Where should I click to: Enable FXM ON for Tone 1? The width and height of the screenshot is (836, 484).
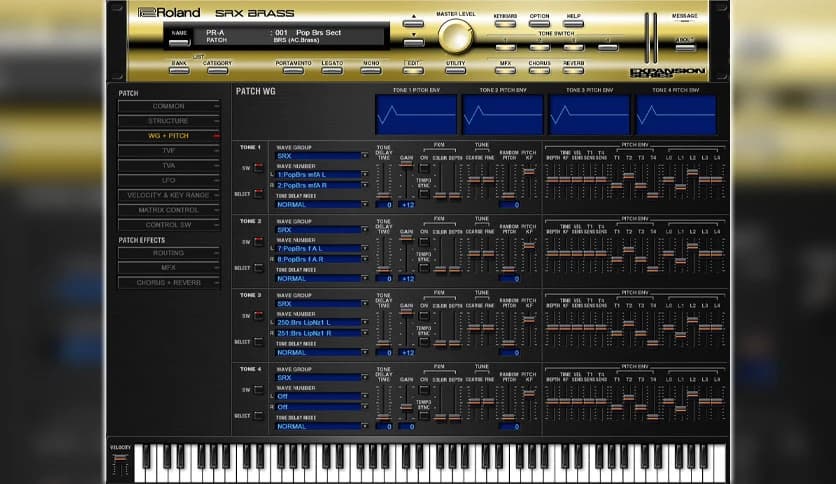tap(424, 168)
